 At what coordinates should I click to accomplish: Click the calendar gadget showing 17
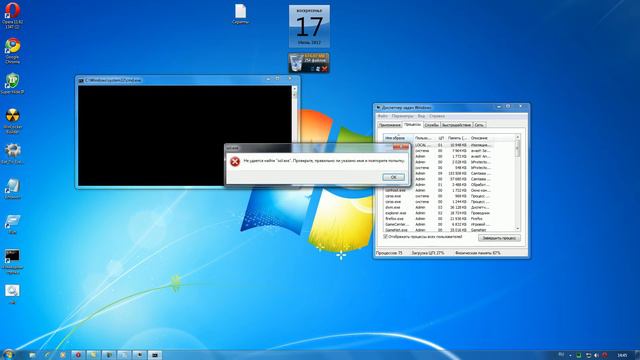[309, 27]
